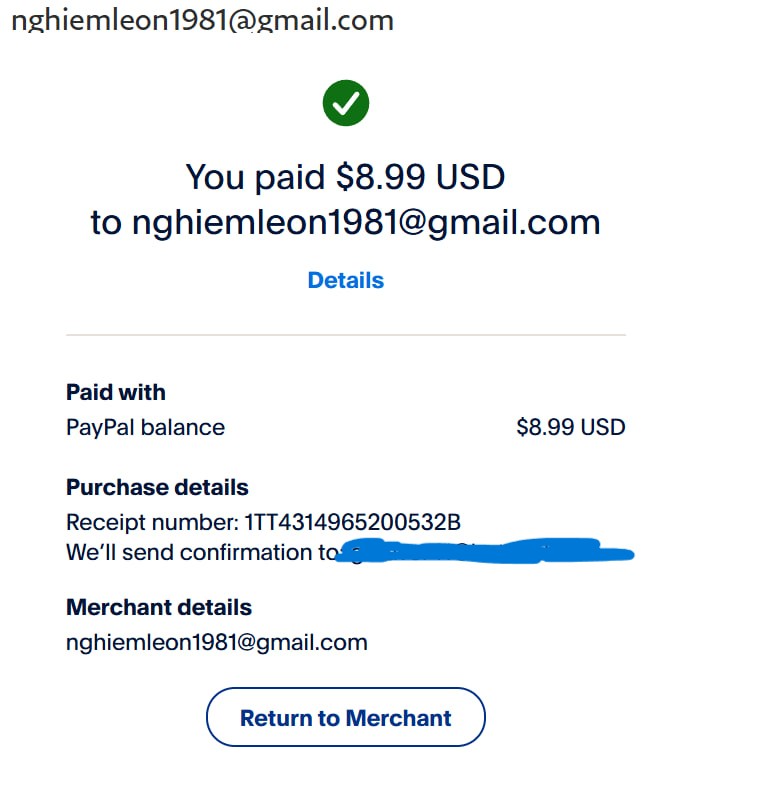
Task: Click the blue scribble hiding the confirmation email
Action: coord(485,552)
